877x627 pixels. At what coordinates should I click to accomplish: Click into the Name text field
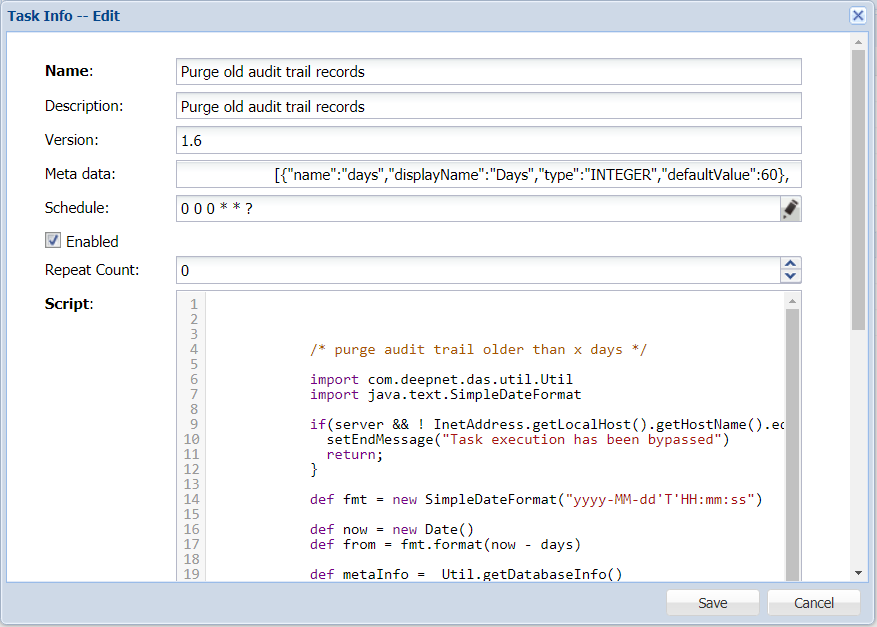(488, 72)
